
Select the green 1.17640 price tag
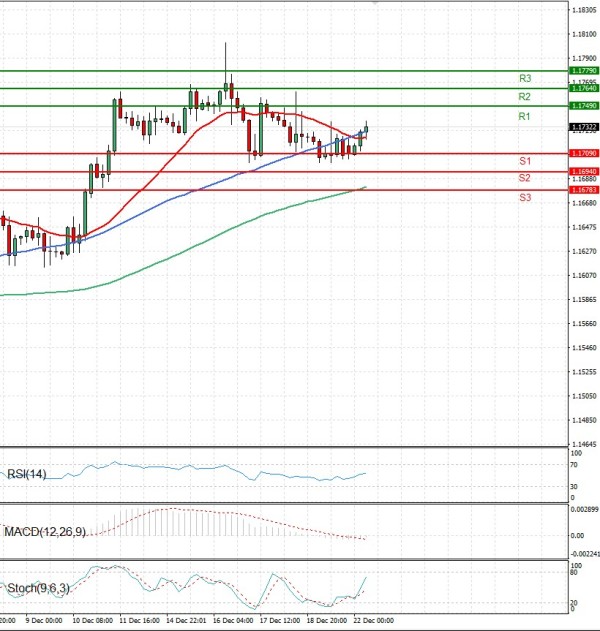click(x=584, y=88)
